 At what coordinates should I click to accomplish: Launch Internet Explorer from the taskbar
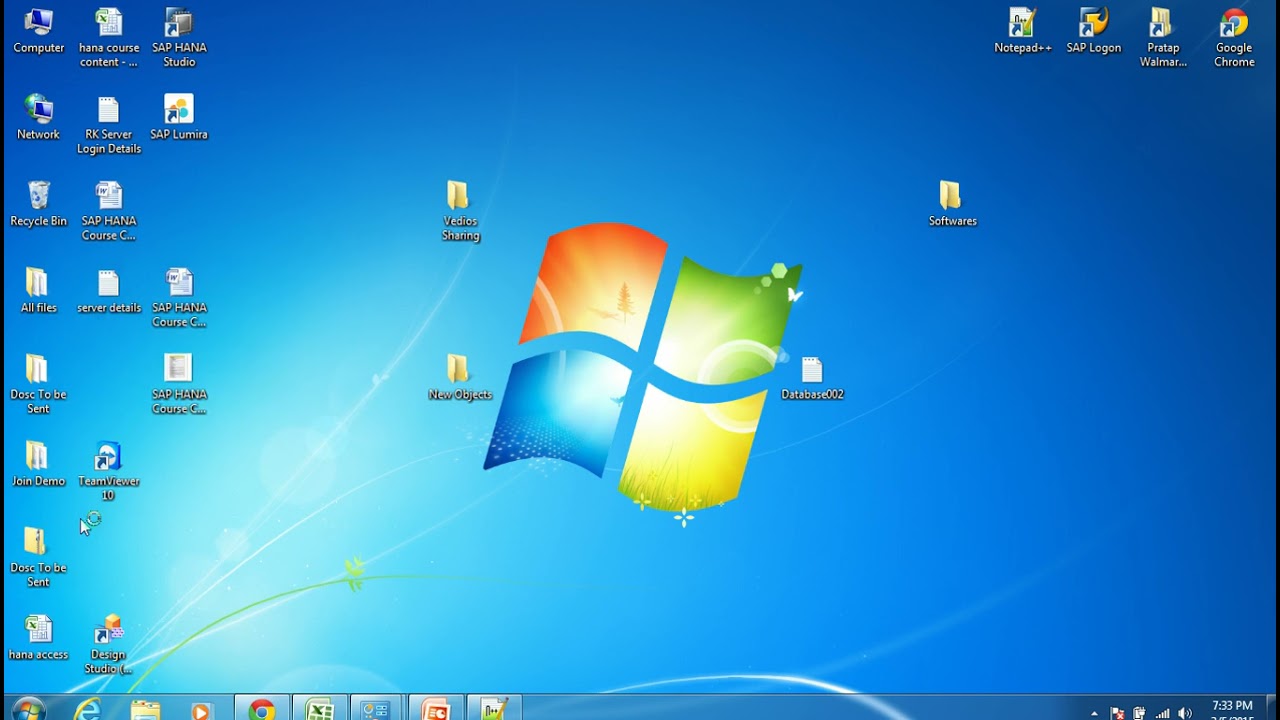(x=87, y=708)
